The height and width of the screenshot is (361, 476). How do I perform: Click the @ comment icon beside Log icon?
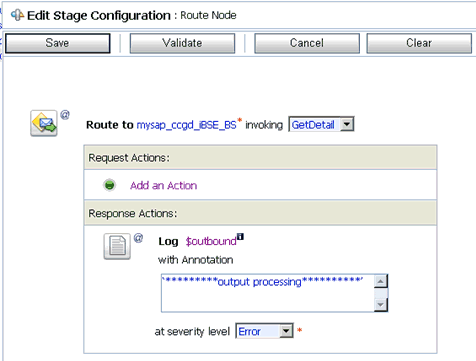coord(138,238)
